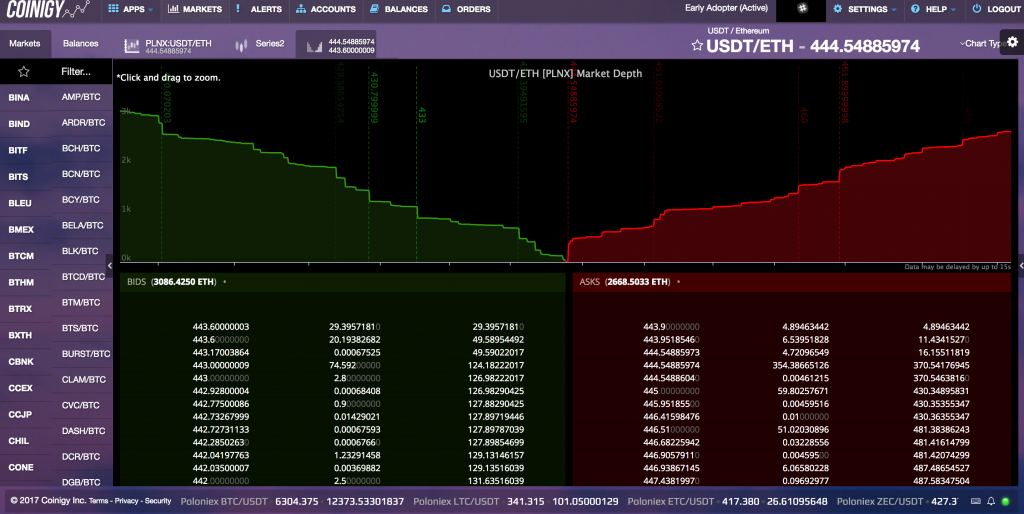Screen dimensions: 1024x514
Task: Open the Security footer link
Action: (158, 501)
